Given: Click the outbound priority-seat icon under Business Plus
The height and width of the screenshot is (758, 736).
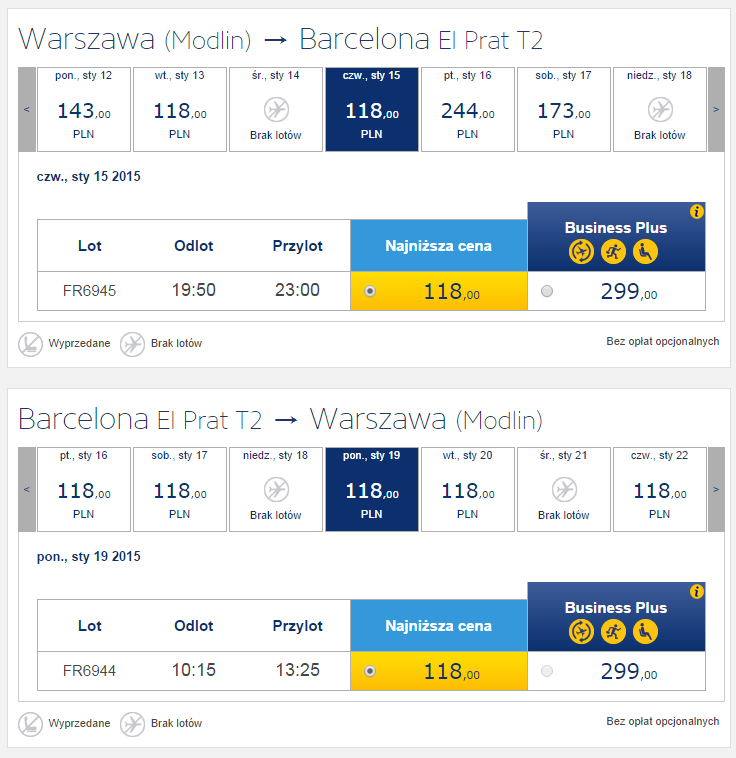Looking at the screenshot, I should tap(645, 252).
